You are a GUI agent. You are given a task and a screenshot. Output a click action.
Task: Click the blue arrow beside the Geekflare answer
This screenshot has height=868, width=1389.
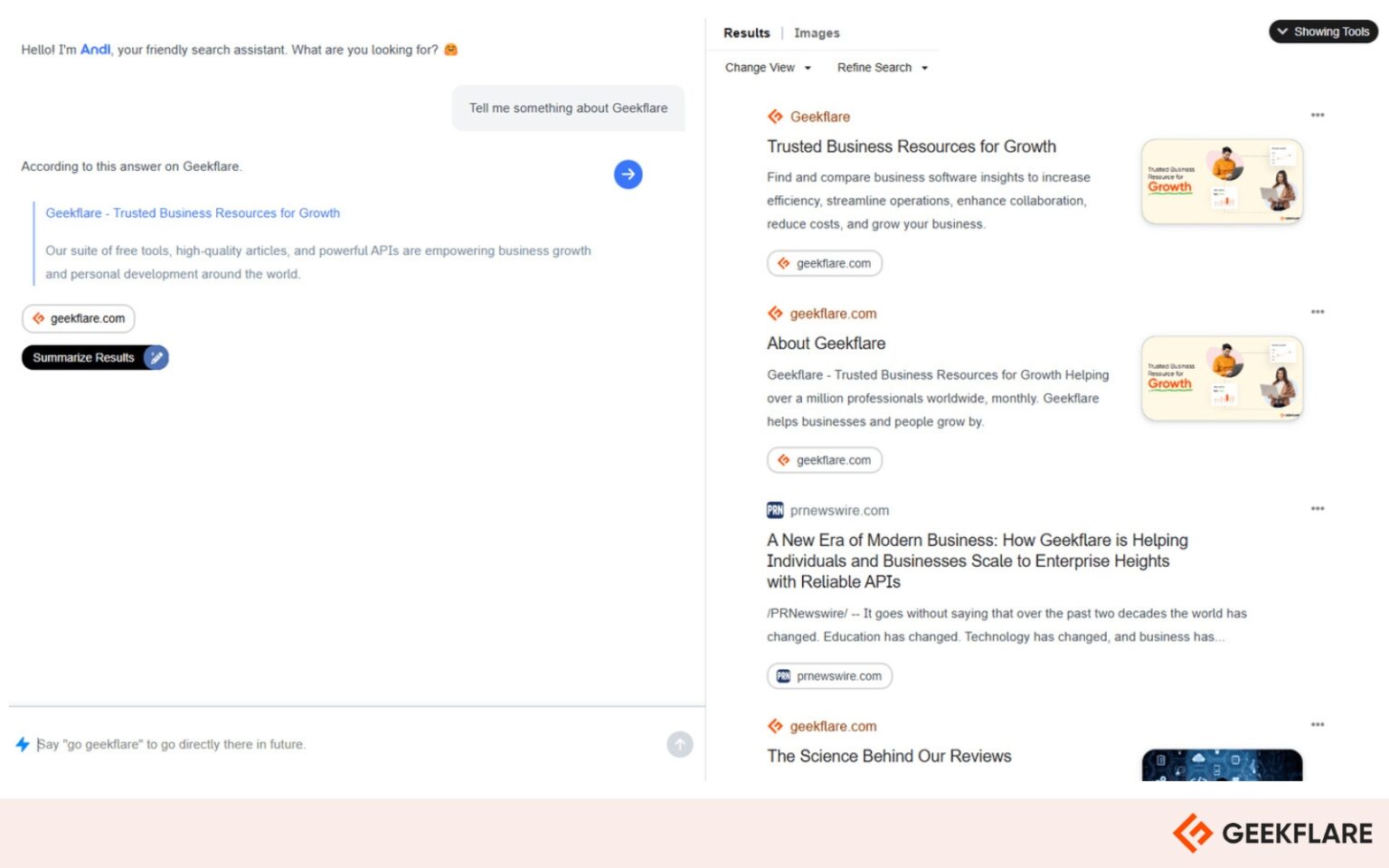[x=628, y=175]
